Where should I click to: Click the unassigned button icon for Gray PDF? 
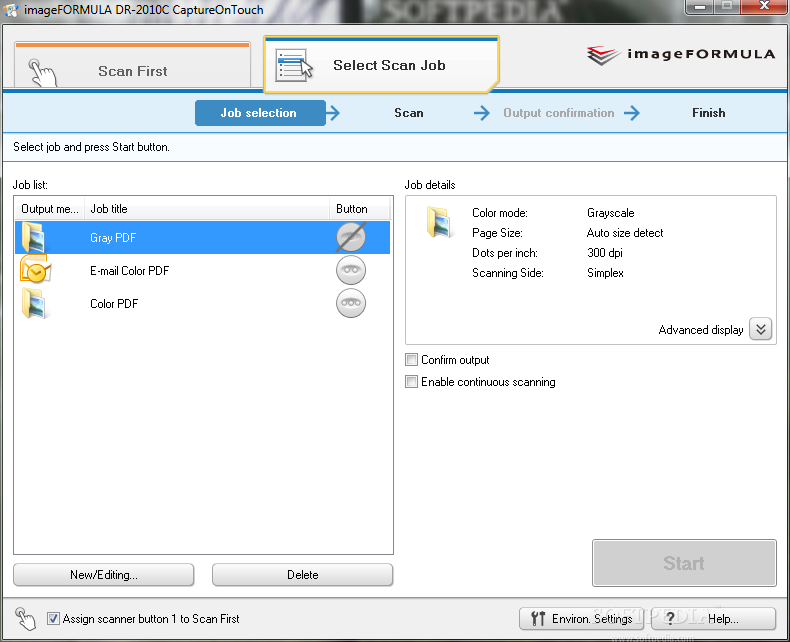click(351, 237)
